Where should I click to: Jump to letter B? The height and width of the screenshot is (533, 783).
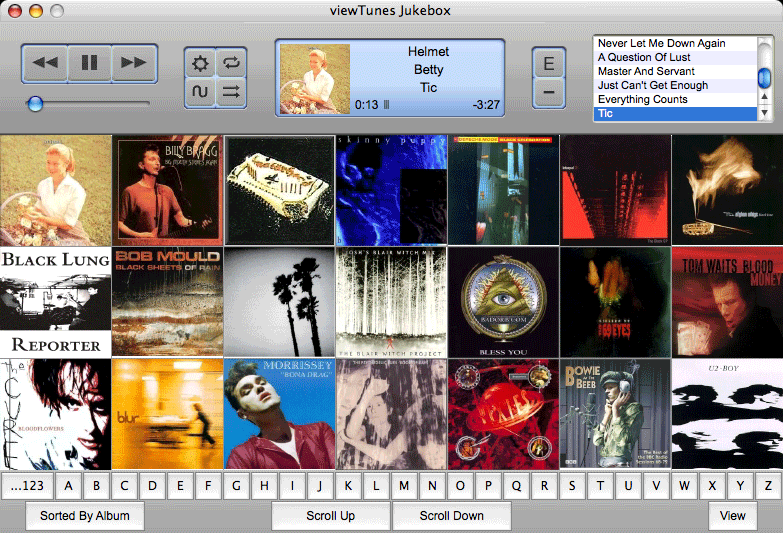(x=96, y=486)
